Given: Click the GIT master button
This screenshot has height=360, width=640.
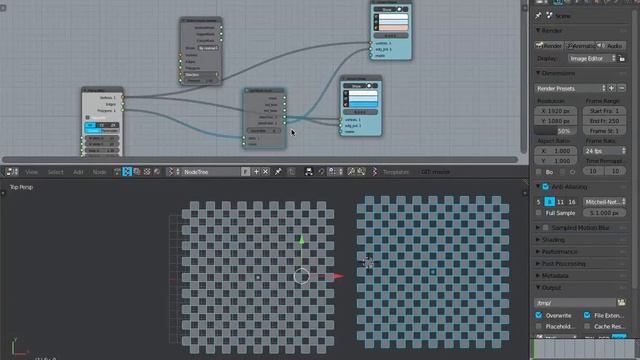Looking at the screenshot, I should 435,172.
